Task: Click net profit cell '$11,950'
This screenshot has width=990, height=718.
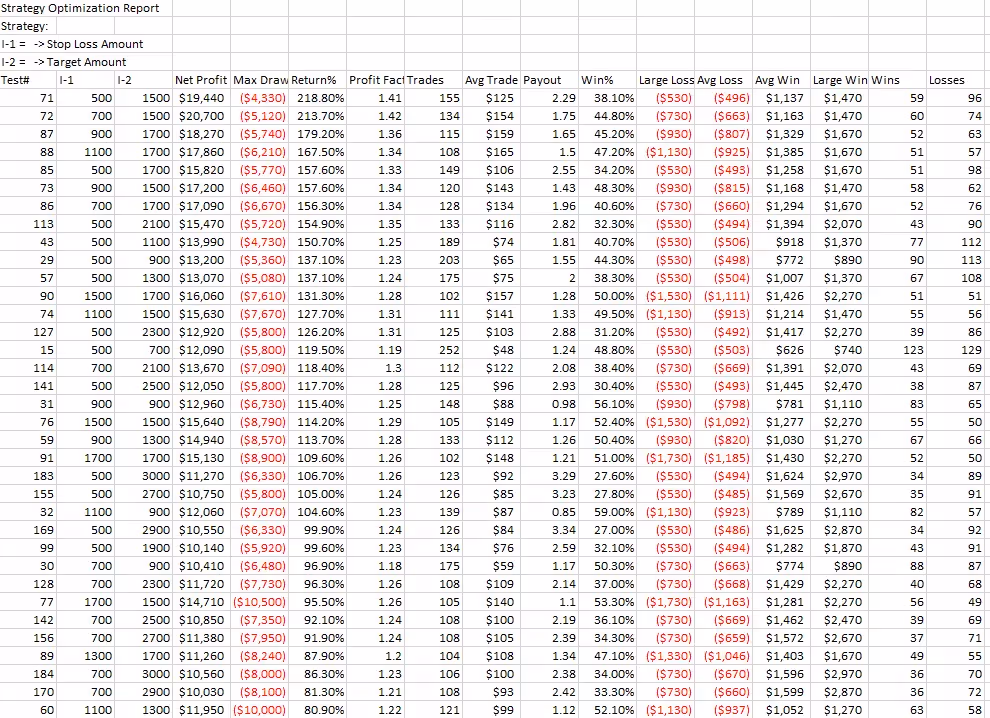Action: [201, 710]
